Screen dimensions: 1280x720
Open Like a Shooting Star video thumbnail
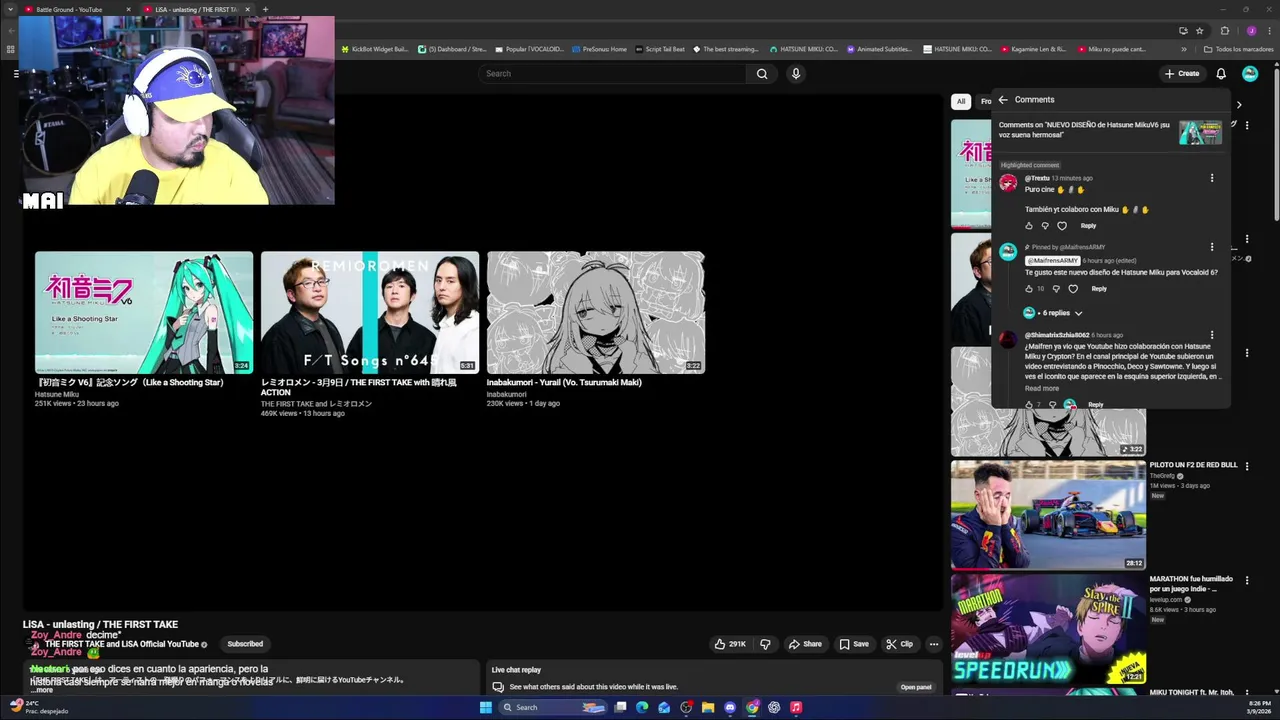point(144,312)
